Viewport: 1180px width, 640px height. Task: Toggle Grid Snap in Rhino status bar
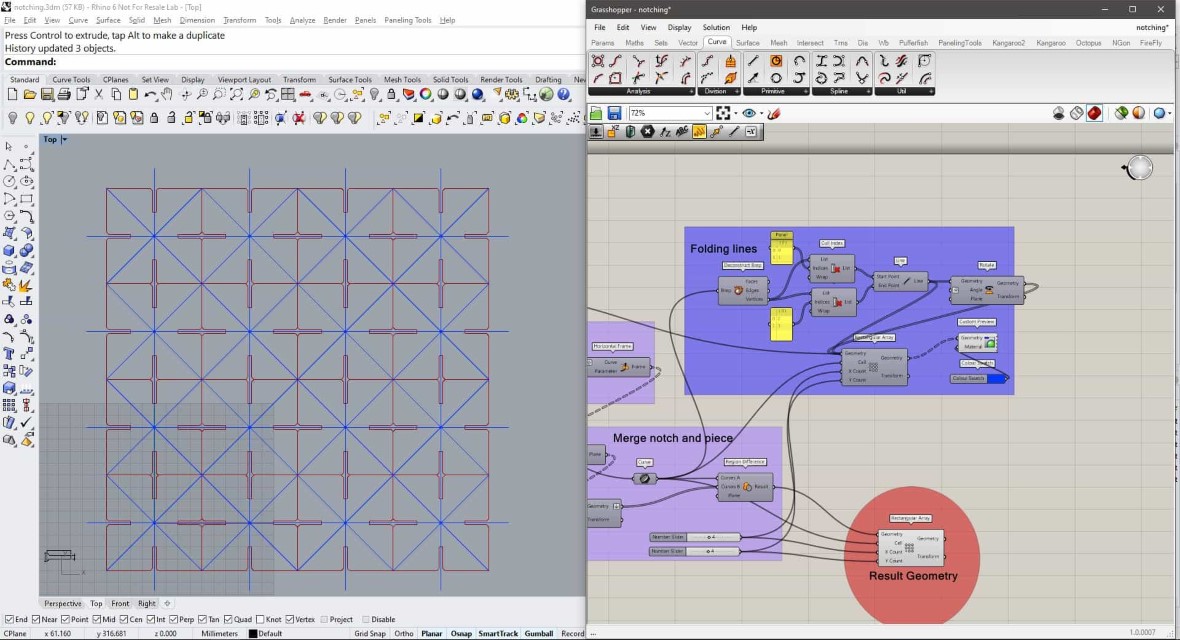370,633
